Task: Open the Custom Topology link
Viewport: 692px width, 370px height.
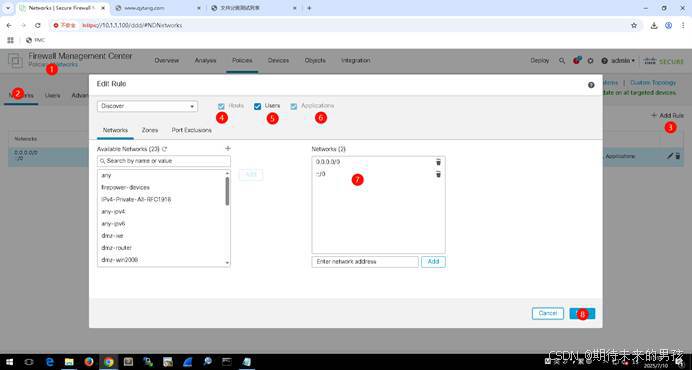Action: (653, 83)
